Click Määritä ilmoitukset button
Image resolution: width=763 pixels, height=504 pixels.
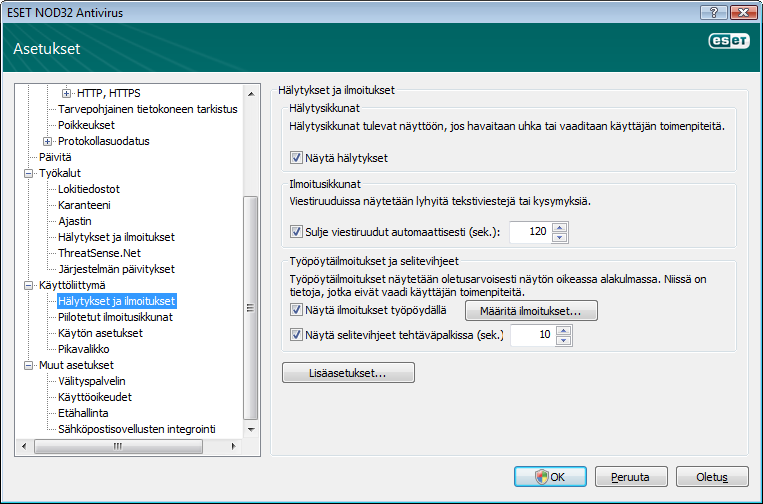pyautogui.click(x=531, y=311)
